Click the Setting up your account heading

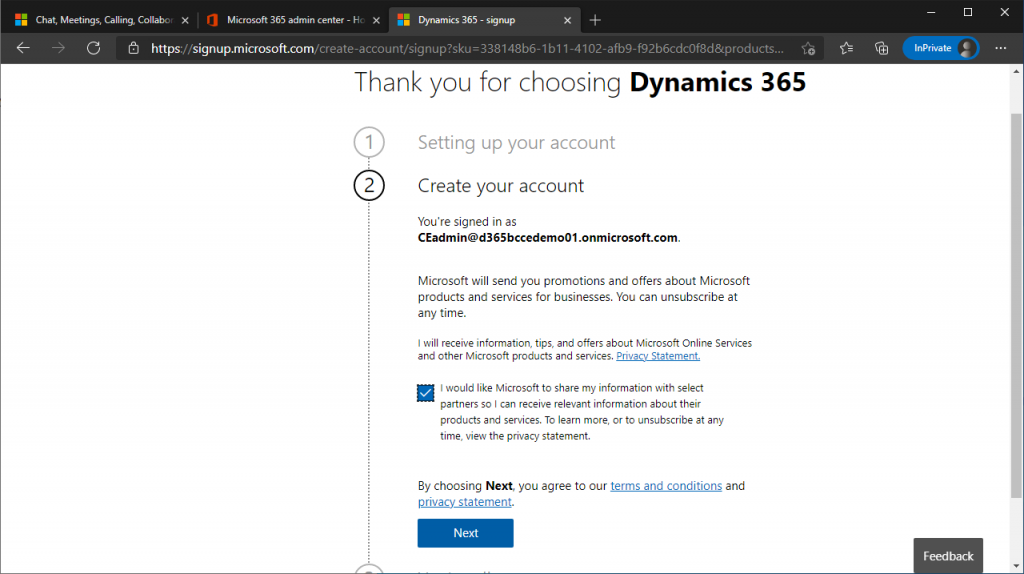(x=517, y=142)
